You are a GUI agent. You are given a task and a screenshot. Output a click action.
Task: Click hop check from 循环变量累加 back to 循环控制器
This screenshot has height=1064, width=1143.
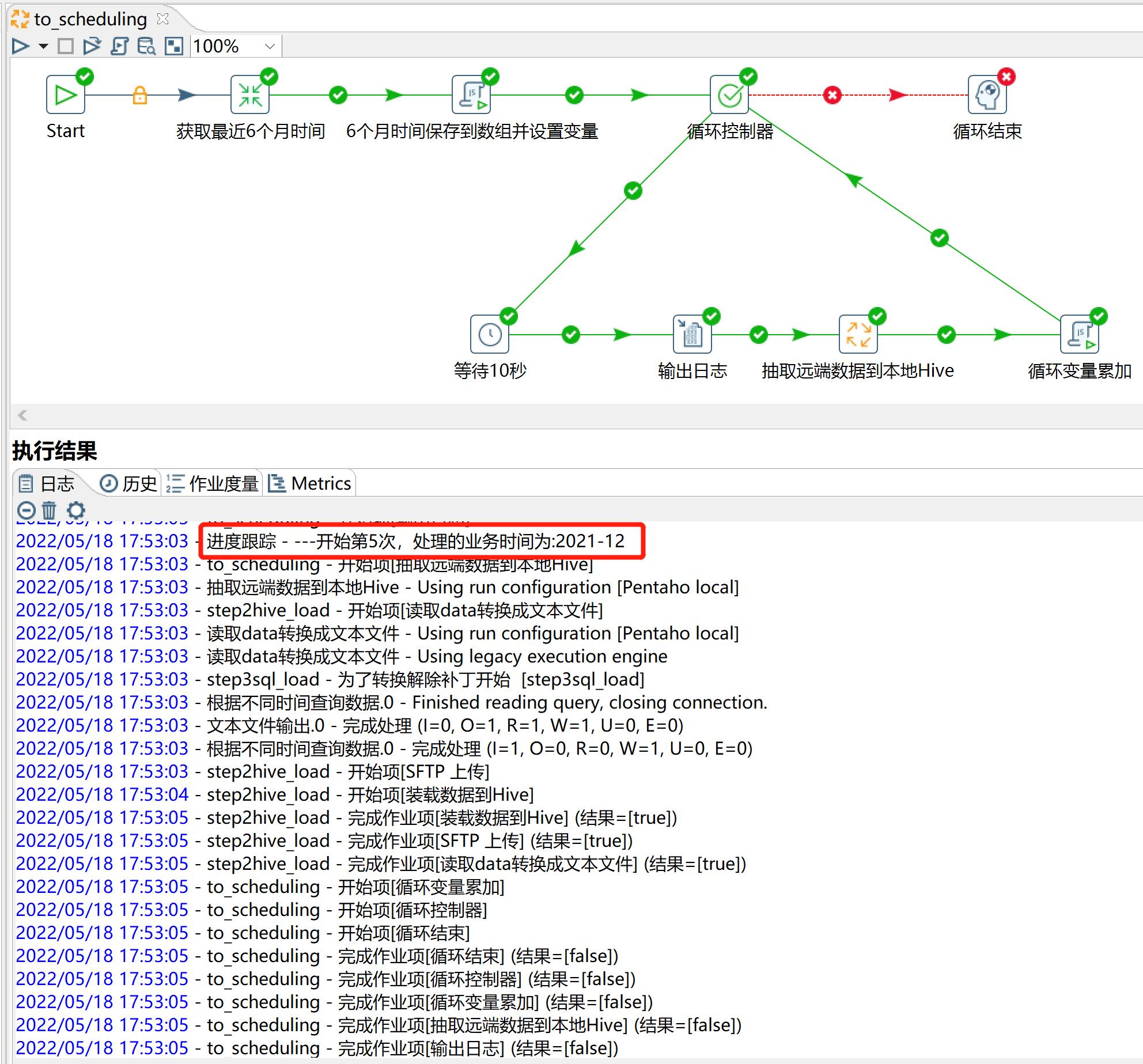[940, 238]
